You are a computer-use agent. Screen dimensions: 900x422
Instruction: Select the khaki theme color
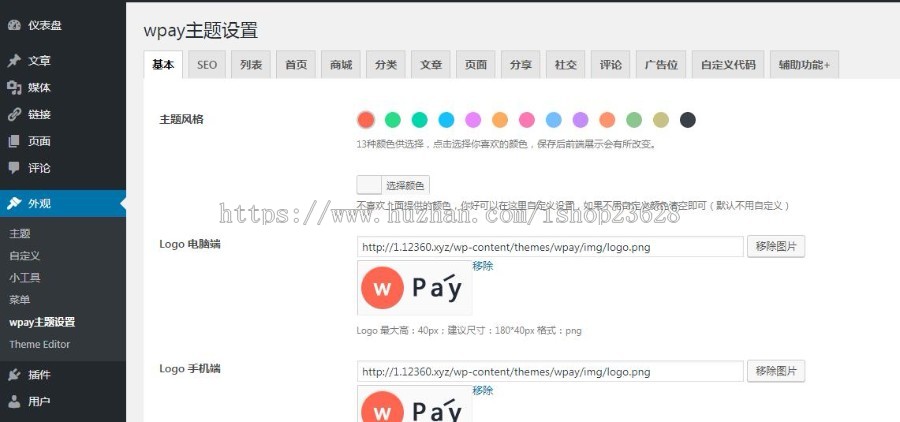point(661,120)
